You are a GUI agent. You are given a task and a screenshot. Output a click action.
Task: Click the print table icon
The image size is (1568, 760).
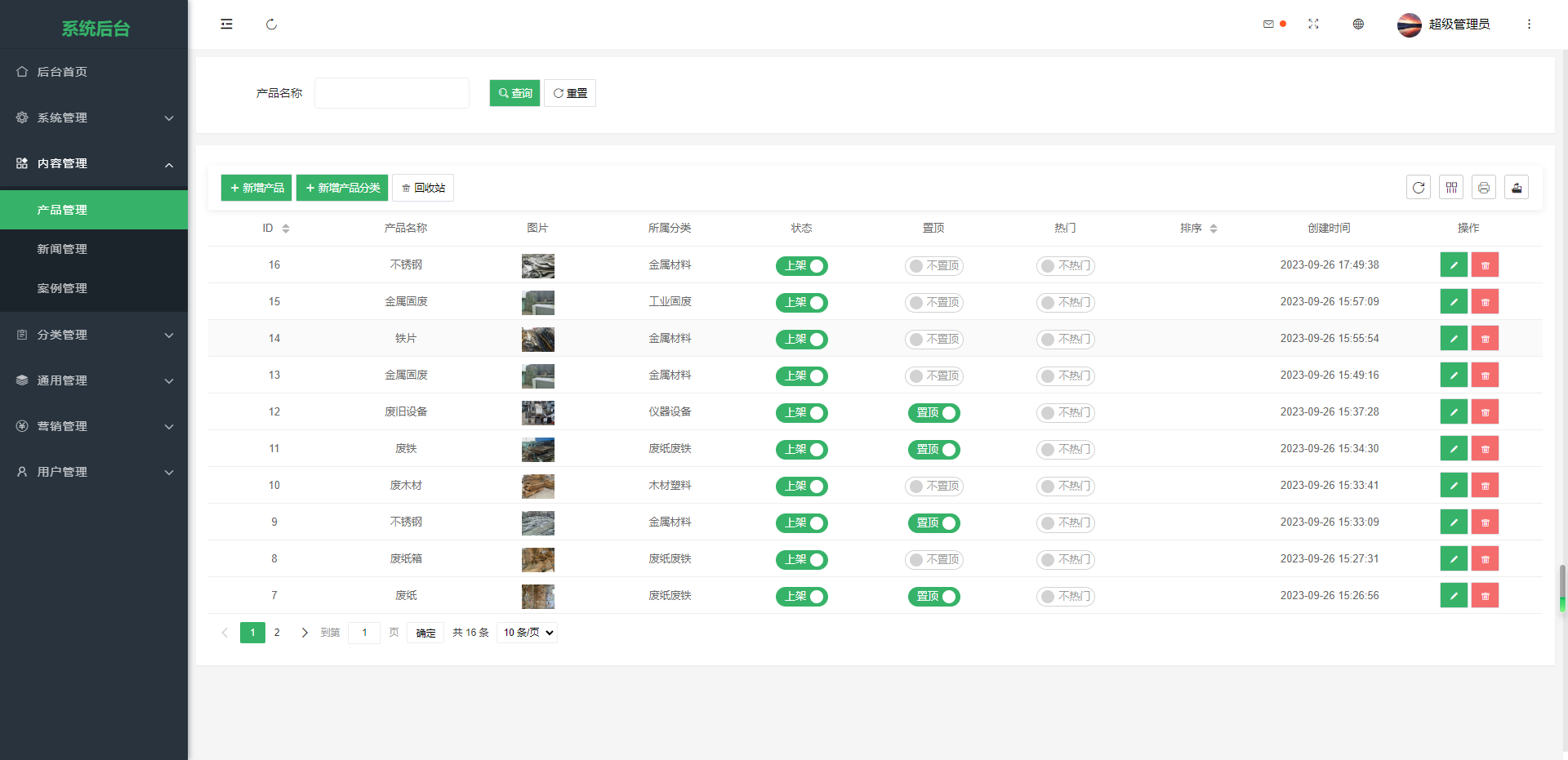point(1484,188)
